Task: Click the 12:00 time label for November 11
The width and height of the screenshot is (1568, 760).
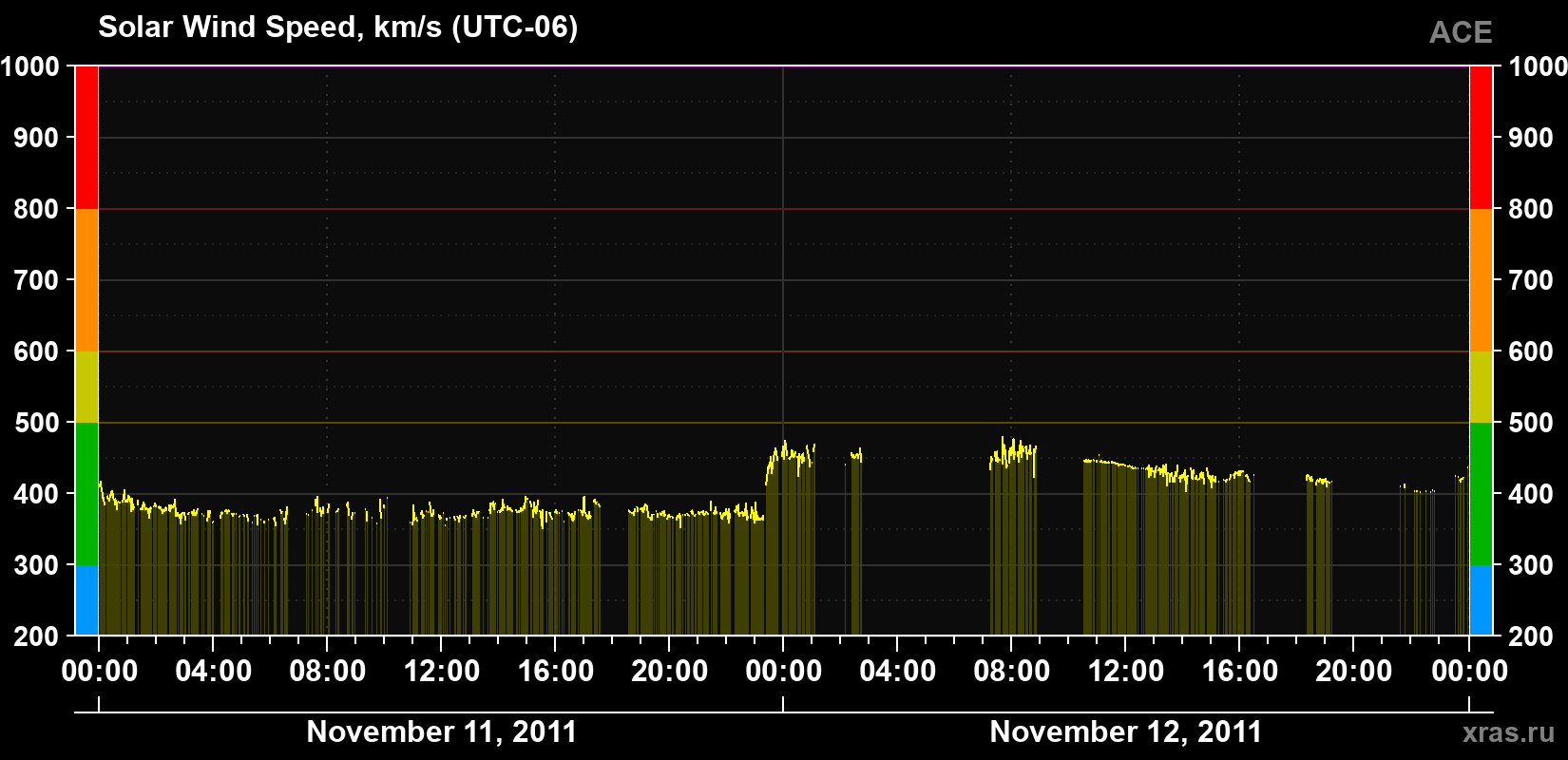Action: coord(442,672)
